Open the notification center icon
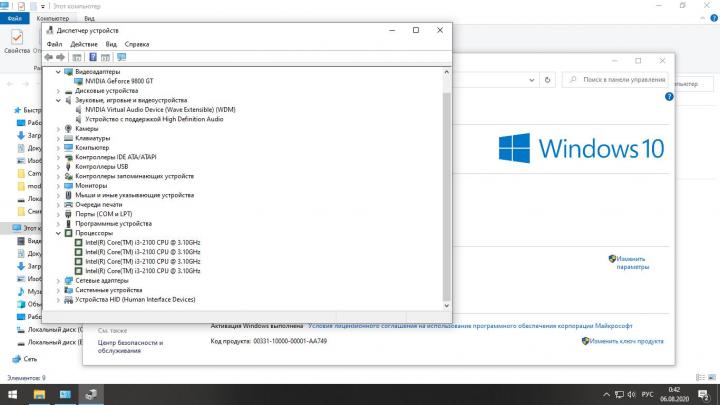The height and width of the screenshot is (405, 720). point(703,394)
